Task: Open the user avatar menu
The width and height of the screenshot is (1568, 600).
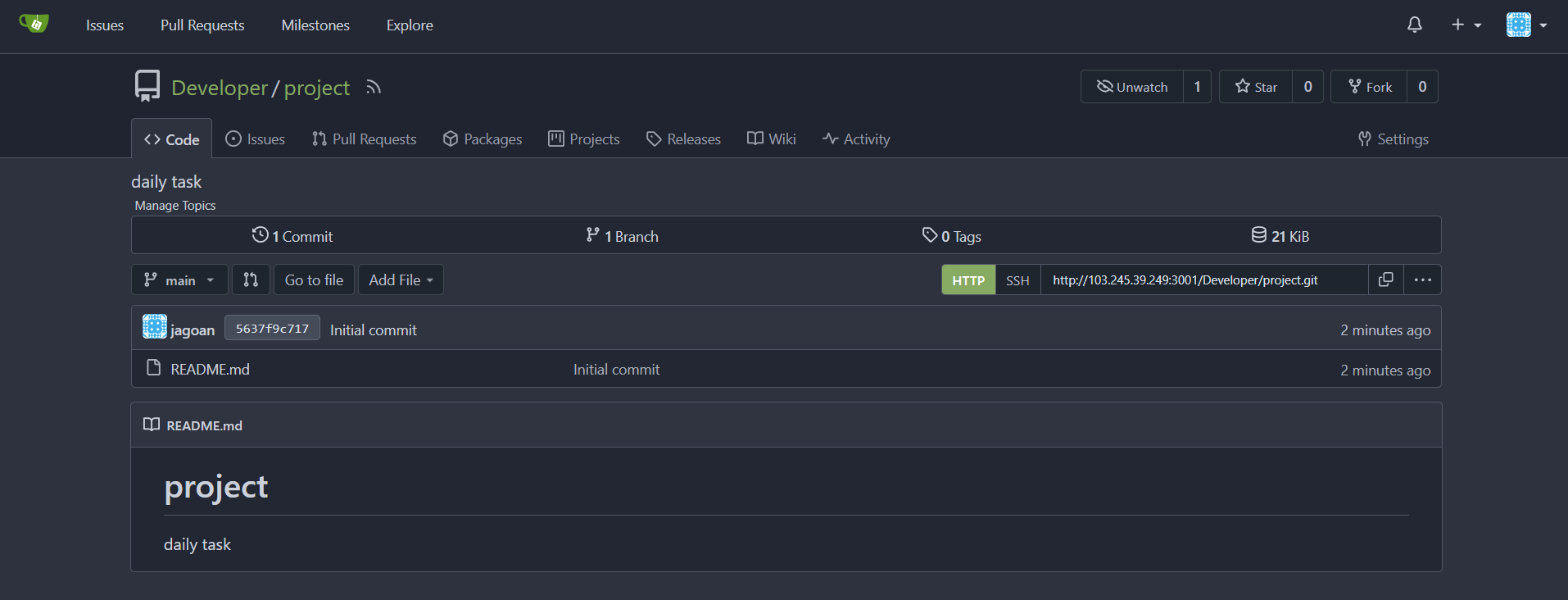Action: click(x=1526, y=25)
